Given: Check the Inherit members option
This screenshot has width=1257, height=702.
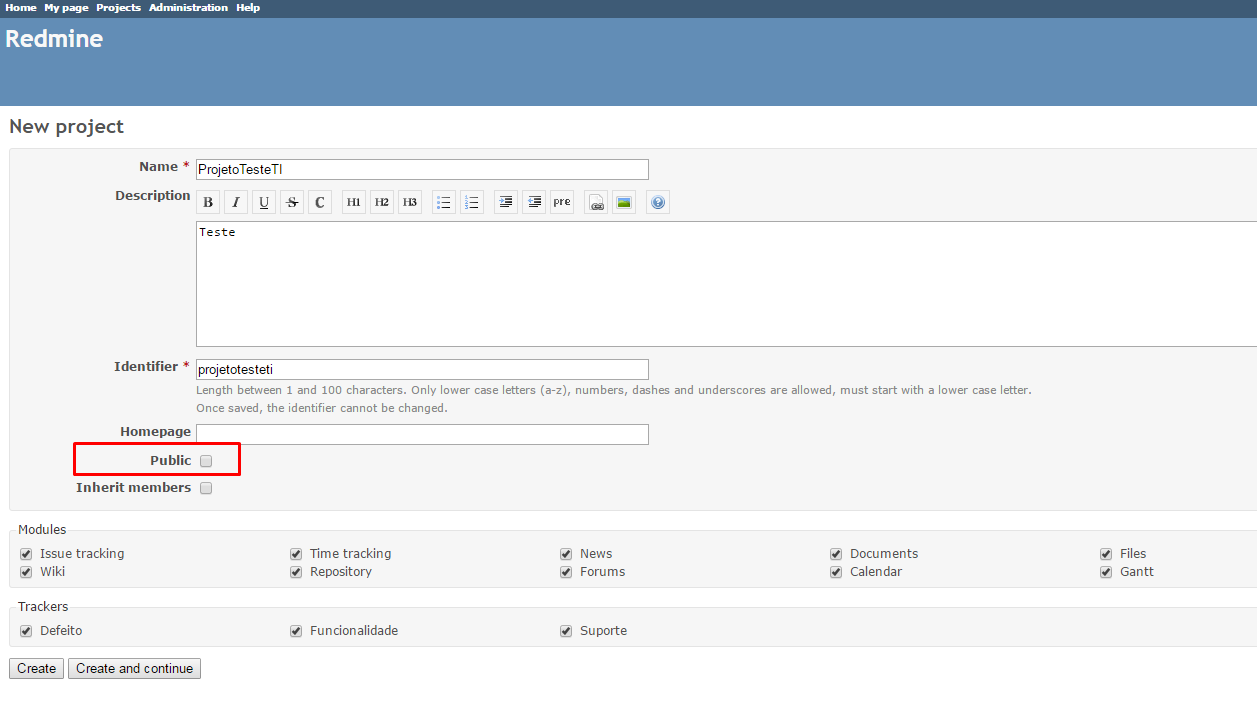Looking at the screenshot, I should point(206,488).
